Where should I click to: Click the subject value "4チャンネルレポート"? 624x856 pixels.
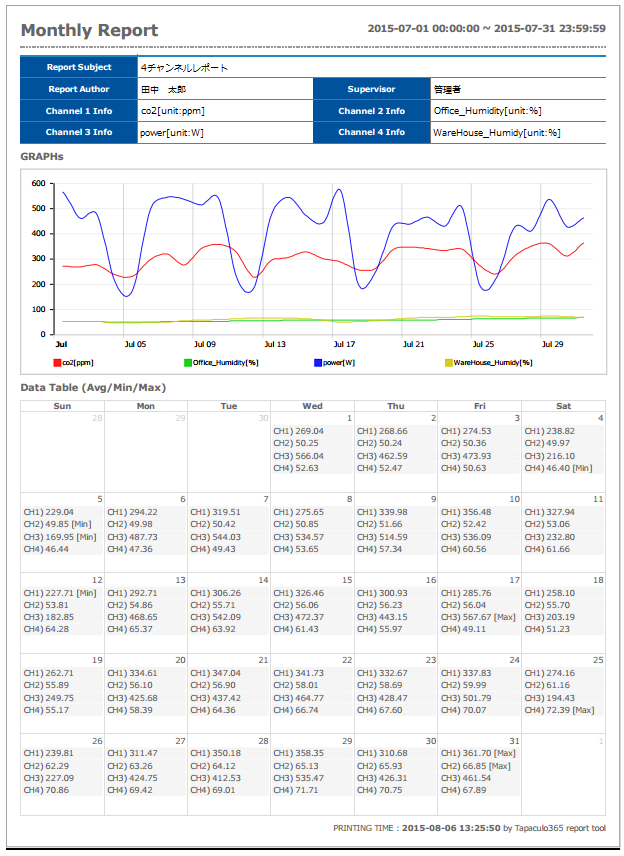[x=185, y=68]
